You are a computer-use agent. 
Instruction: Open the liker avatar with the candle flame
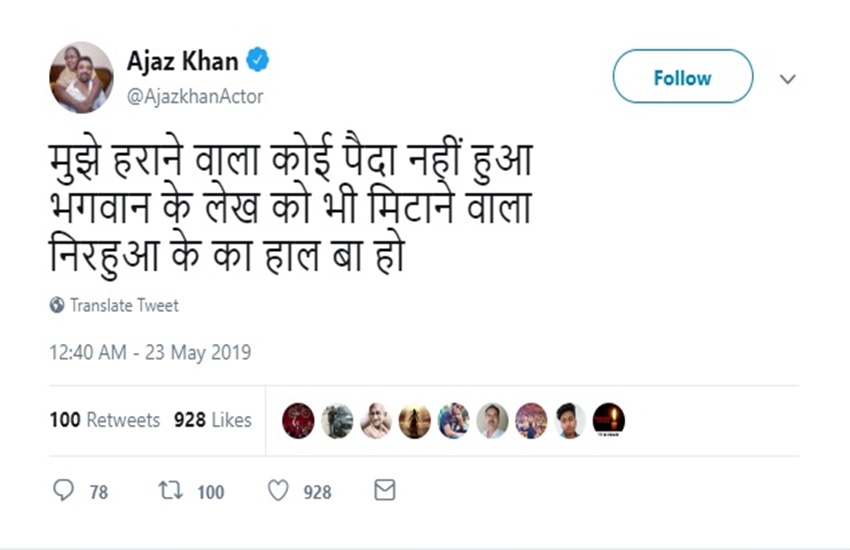pos(608,420)
